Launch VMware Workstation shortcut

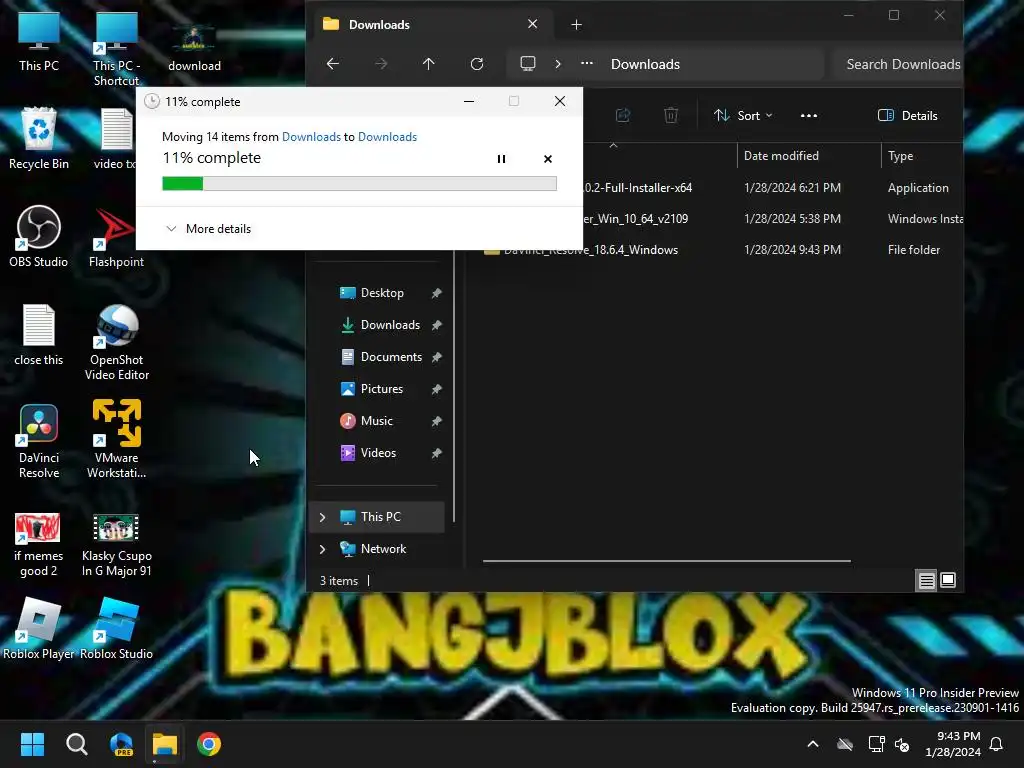coord(116,440)
